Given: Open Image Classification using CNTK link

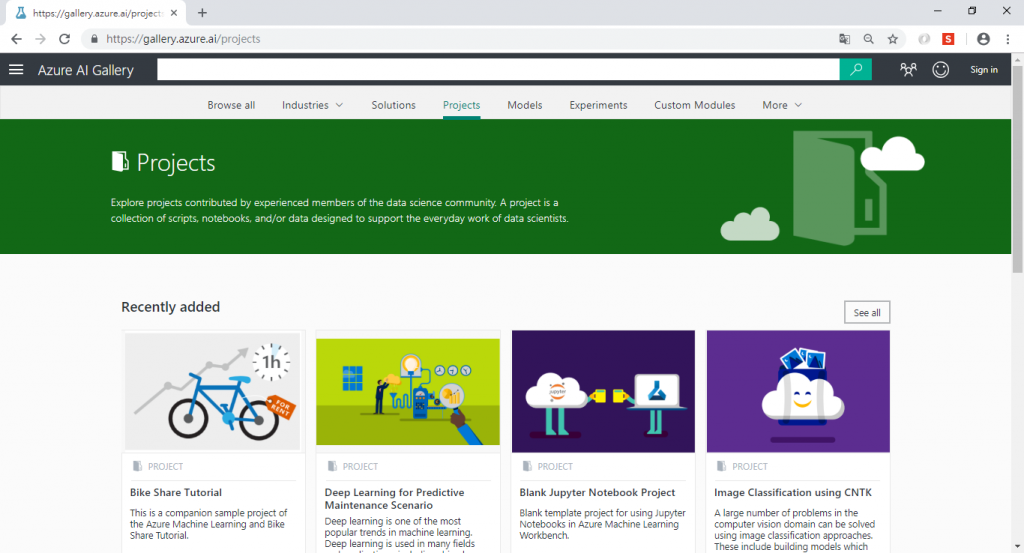Looking at the screenshot, I should click(x=793, y=492).
